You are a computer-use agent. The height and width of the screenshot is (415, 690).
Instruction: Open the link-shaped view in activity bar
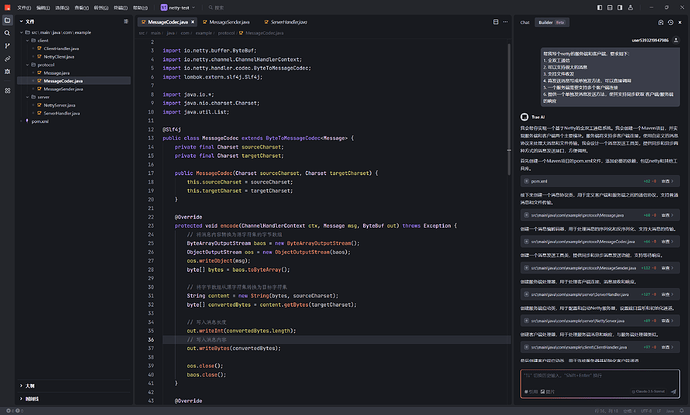pyautogui.click(x=7, y=59)
